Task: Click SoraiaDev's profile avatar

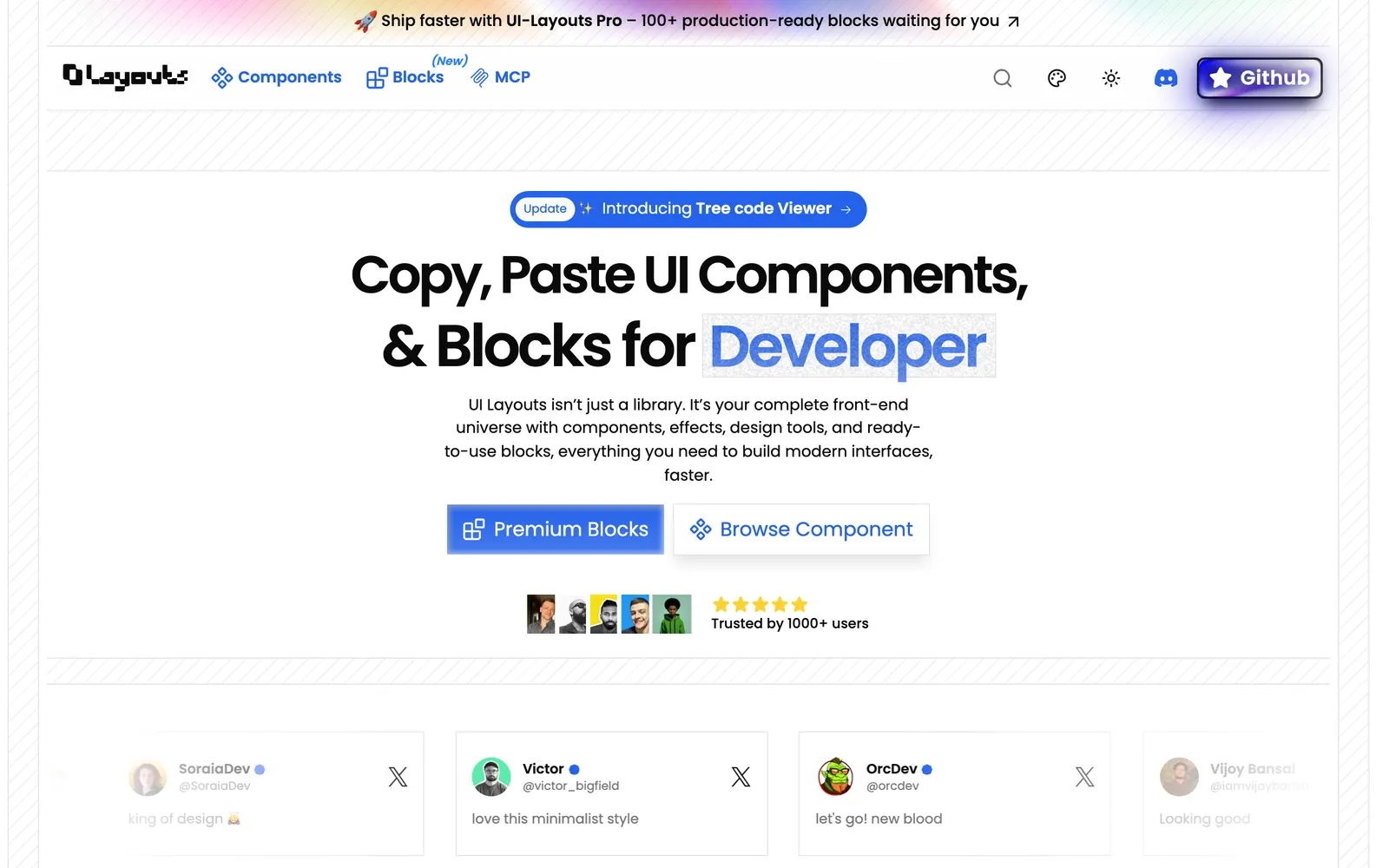Action: pos(148,777)
